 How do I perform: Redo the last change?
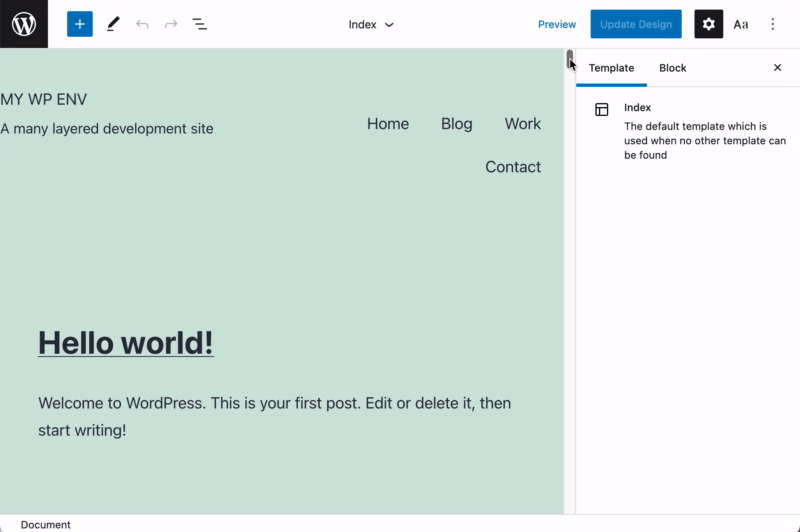[171, 24]
